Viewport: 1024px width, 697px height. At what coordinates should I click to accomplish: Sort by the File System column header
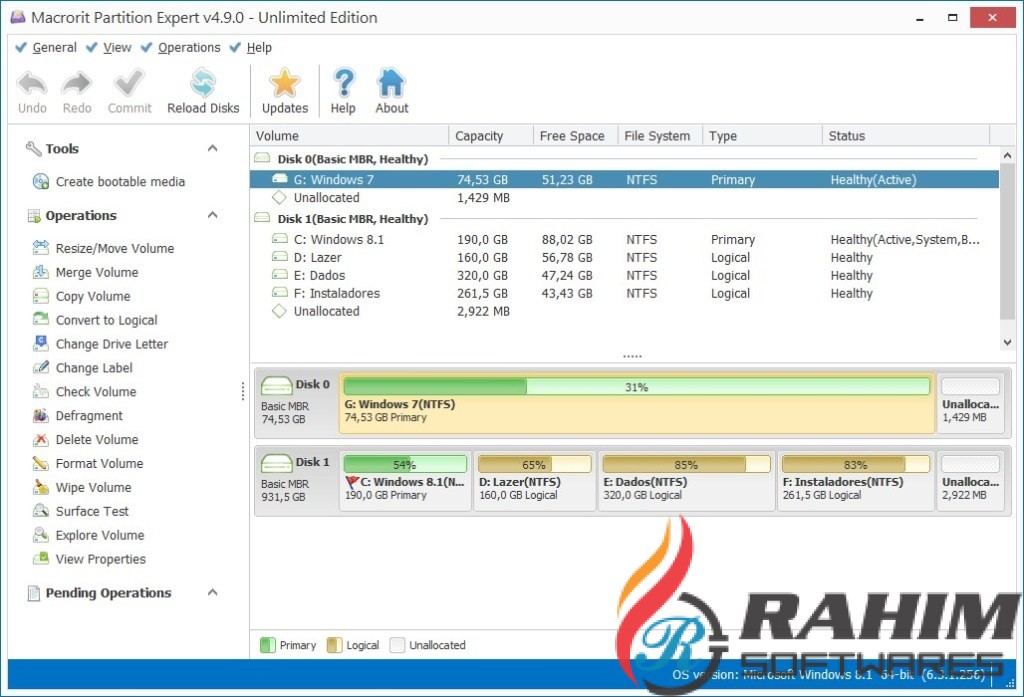click(660, 136)
